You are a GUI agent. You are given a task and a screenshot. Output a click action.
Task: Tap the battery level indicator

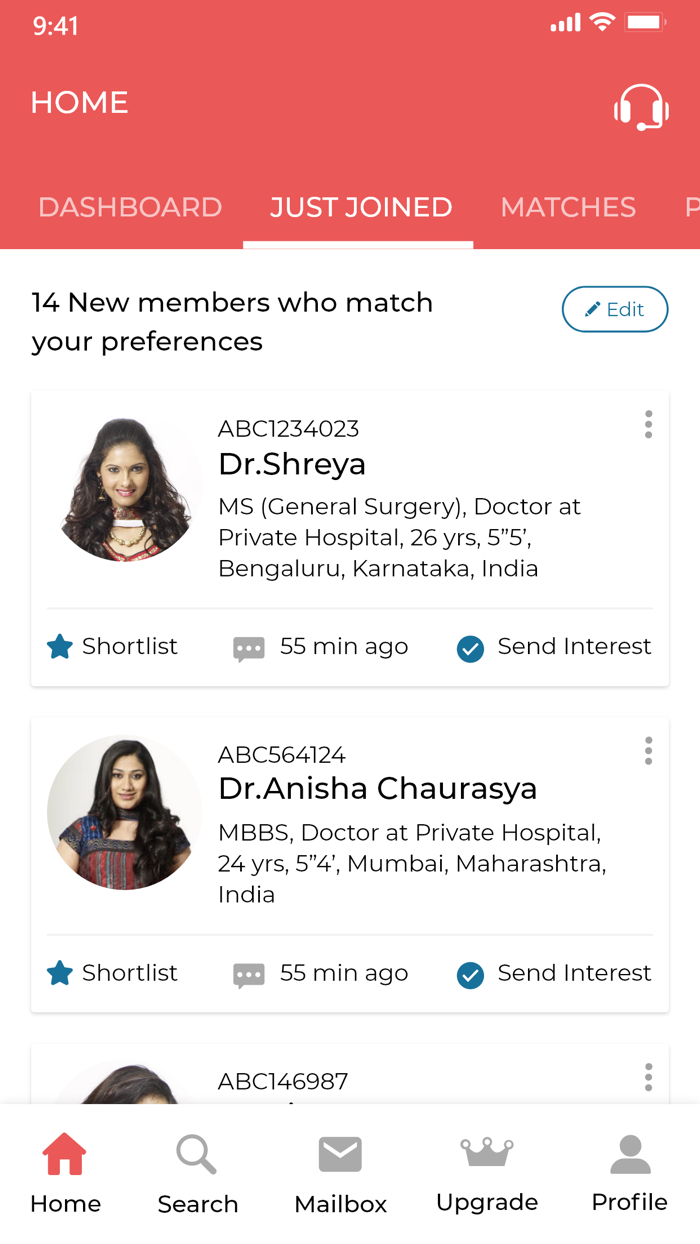pyautogui.click(x=646, y=21)
